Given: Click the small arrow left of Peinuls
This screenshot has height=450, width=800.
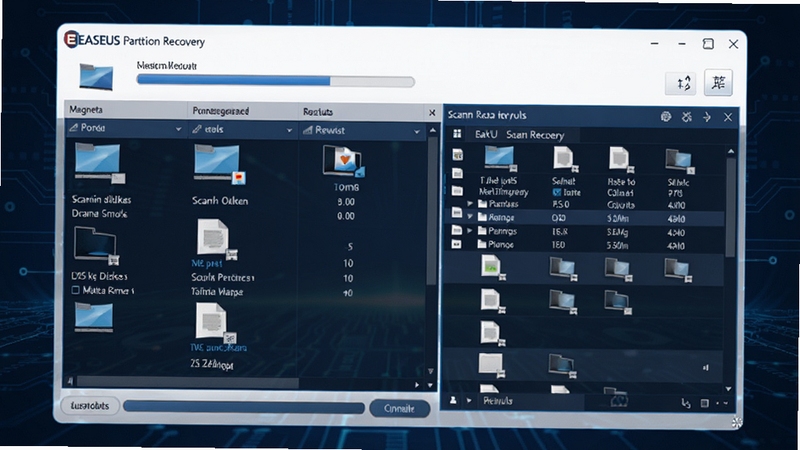Looking at the screenshot, I should tap(469, 401).
